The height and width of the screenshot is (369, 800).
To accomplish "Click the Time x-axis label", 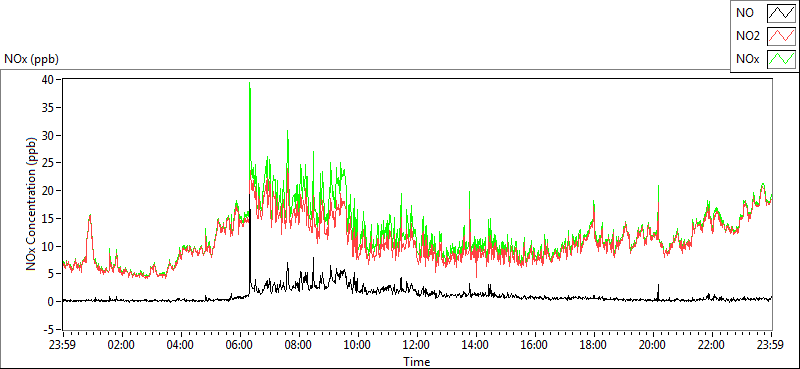I will (x=417, y=362).
